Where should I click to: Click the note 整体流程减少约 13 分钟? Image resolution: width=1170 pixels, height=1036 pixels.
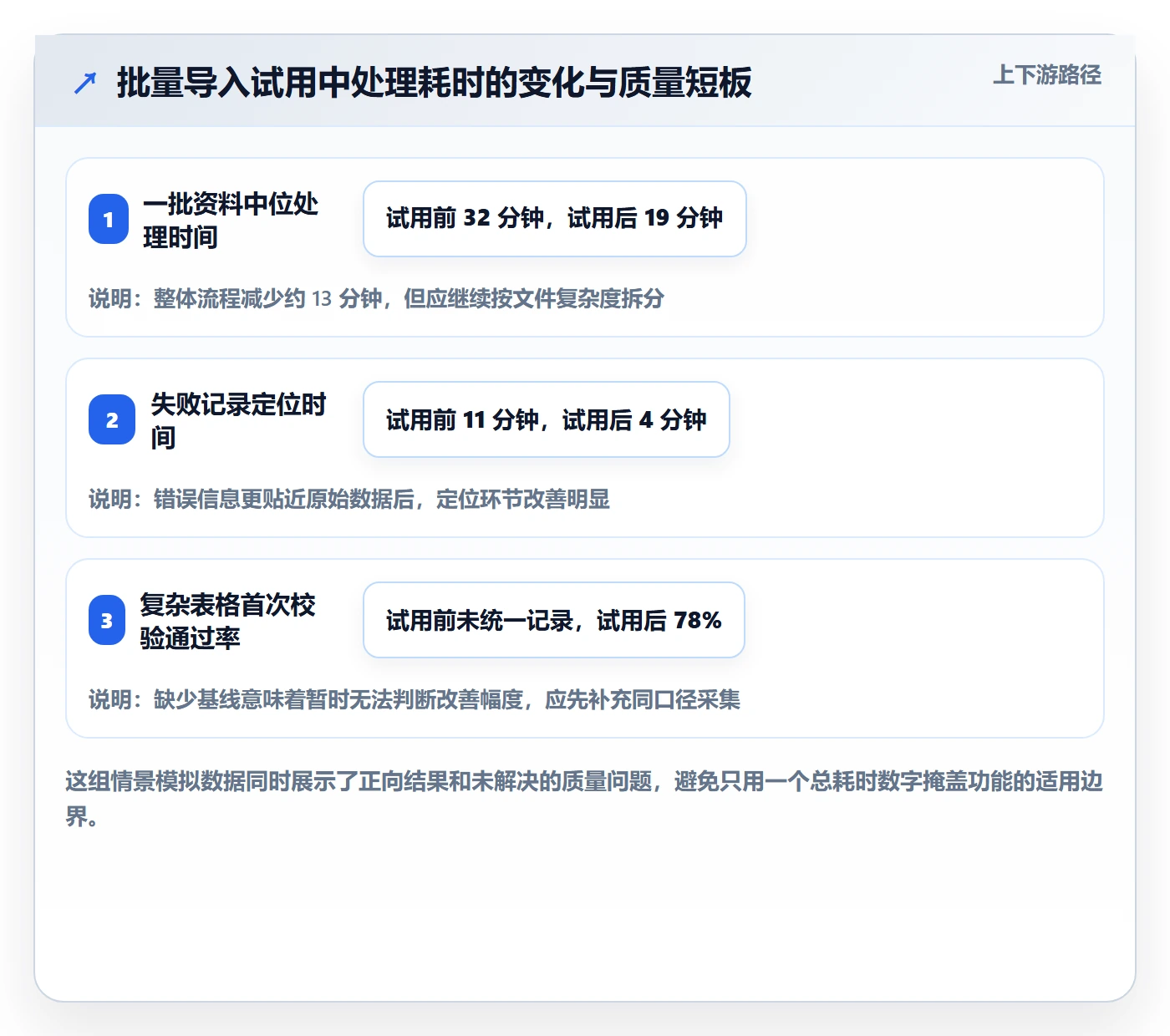376,298
